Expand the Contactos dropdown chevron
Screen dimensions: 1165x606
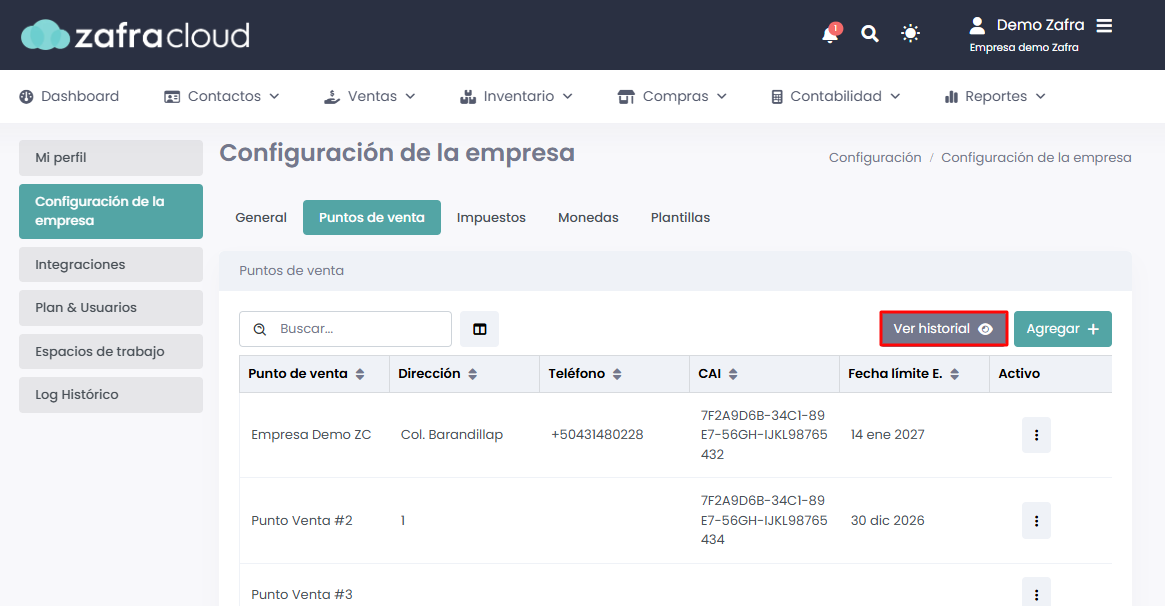pos(274,97)
